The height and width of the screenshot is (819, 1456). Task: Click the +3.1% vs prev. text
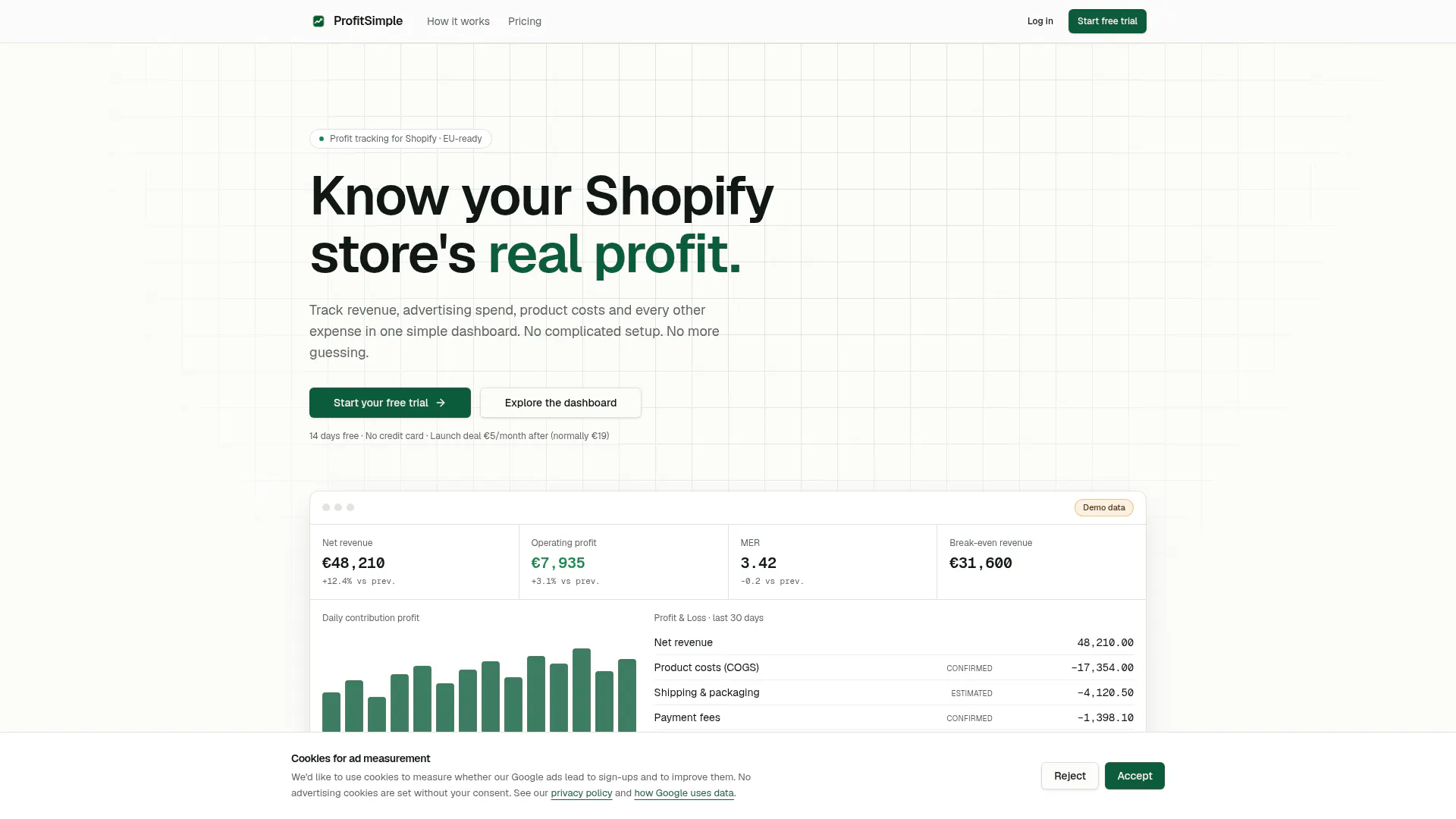tap(565, 581)
